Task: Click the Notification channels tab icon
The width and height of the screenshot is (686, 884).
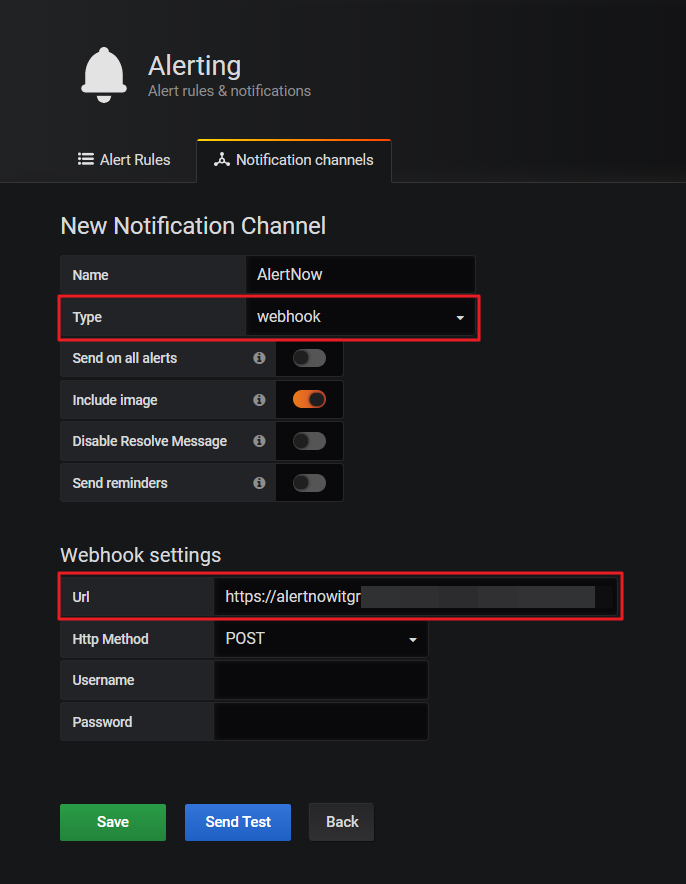Action: [222, 160]
